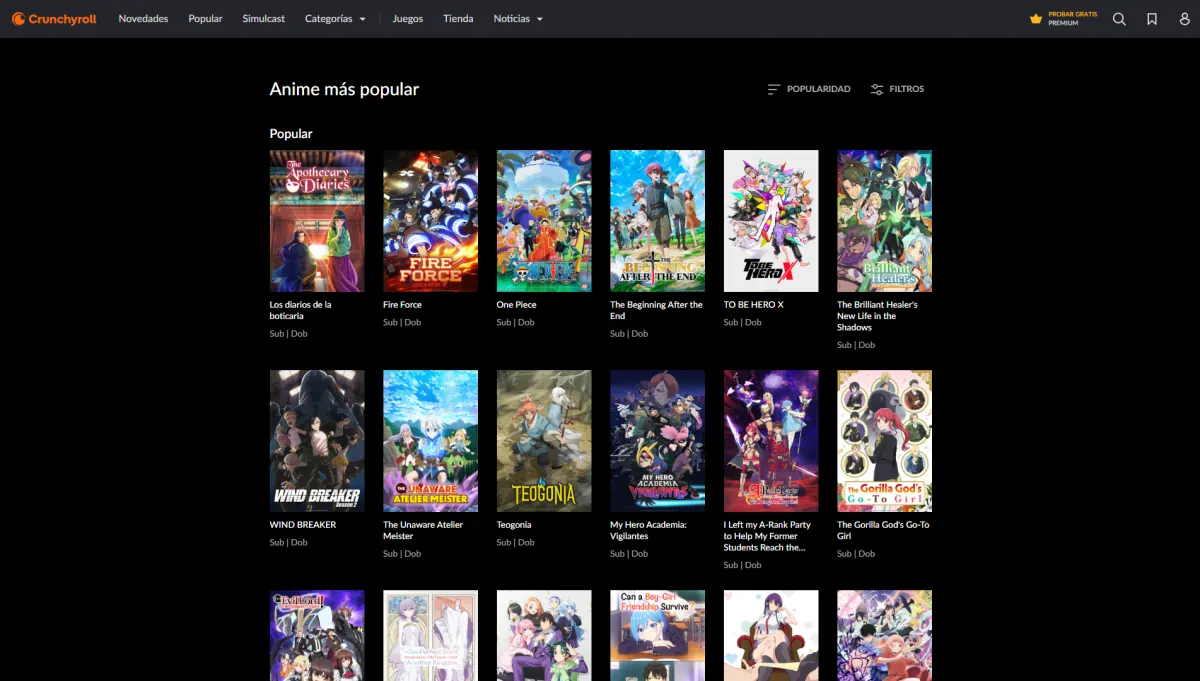Select The Beginning After the End poster
The image size is (1200, 681).
[x=657, y=221]
